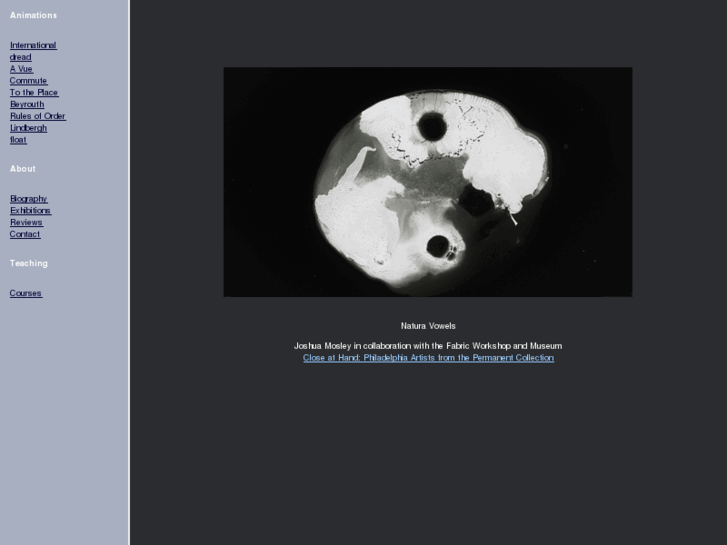Click the About sidebar heading
Image resolution: width=727 pixels, height=545 pixels.
point(23,169)
